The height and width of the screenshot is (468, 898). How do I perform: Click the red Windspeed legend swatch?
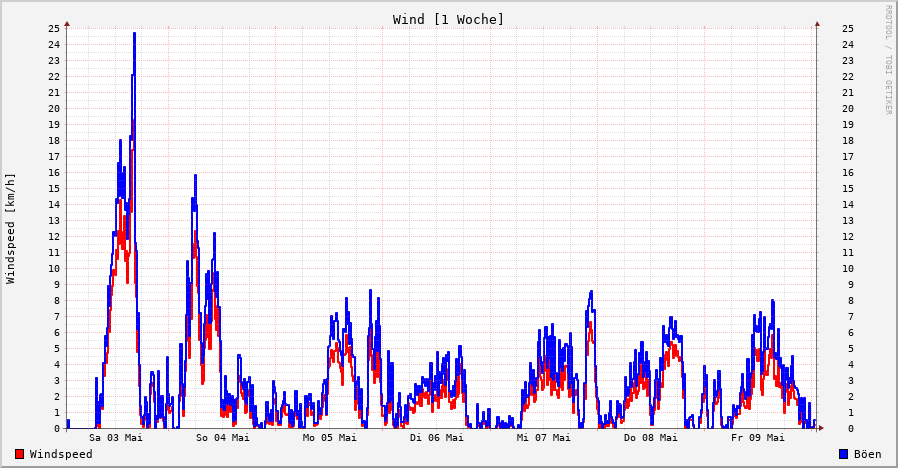19,454
